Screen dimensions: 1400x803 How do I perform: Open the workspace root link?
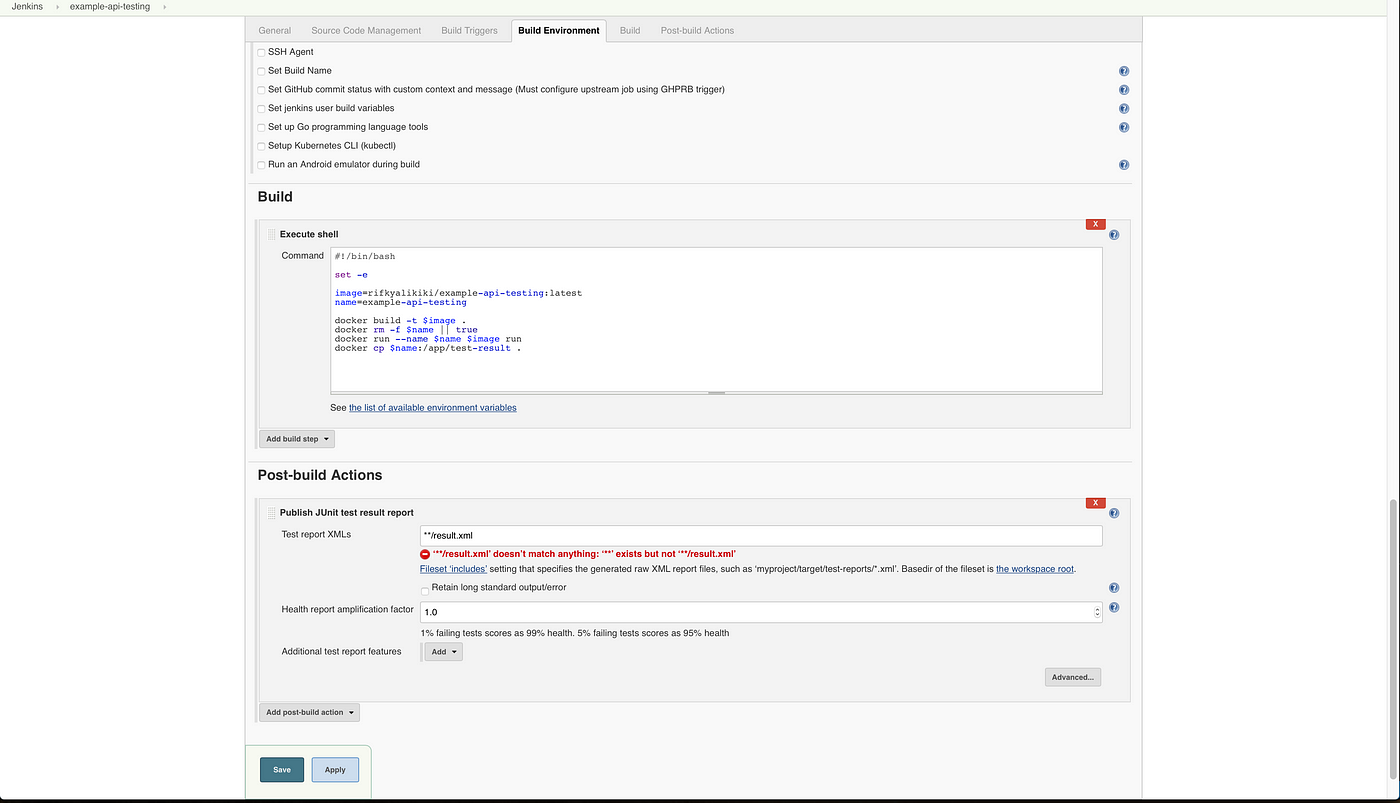point(1035,569)
